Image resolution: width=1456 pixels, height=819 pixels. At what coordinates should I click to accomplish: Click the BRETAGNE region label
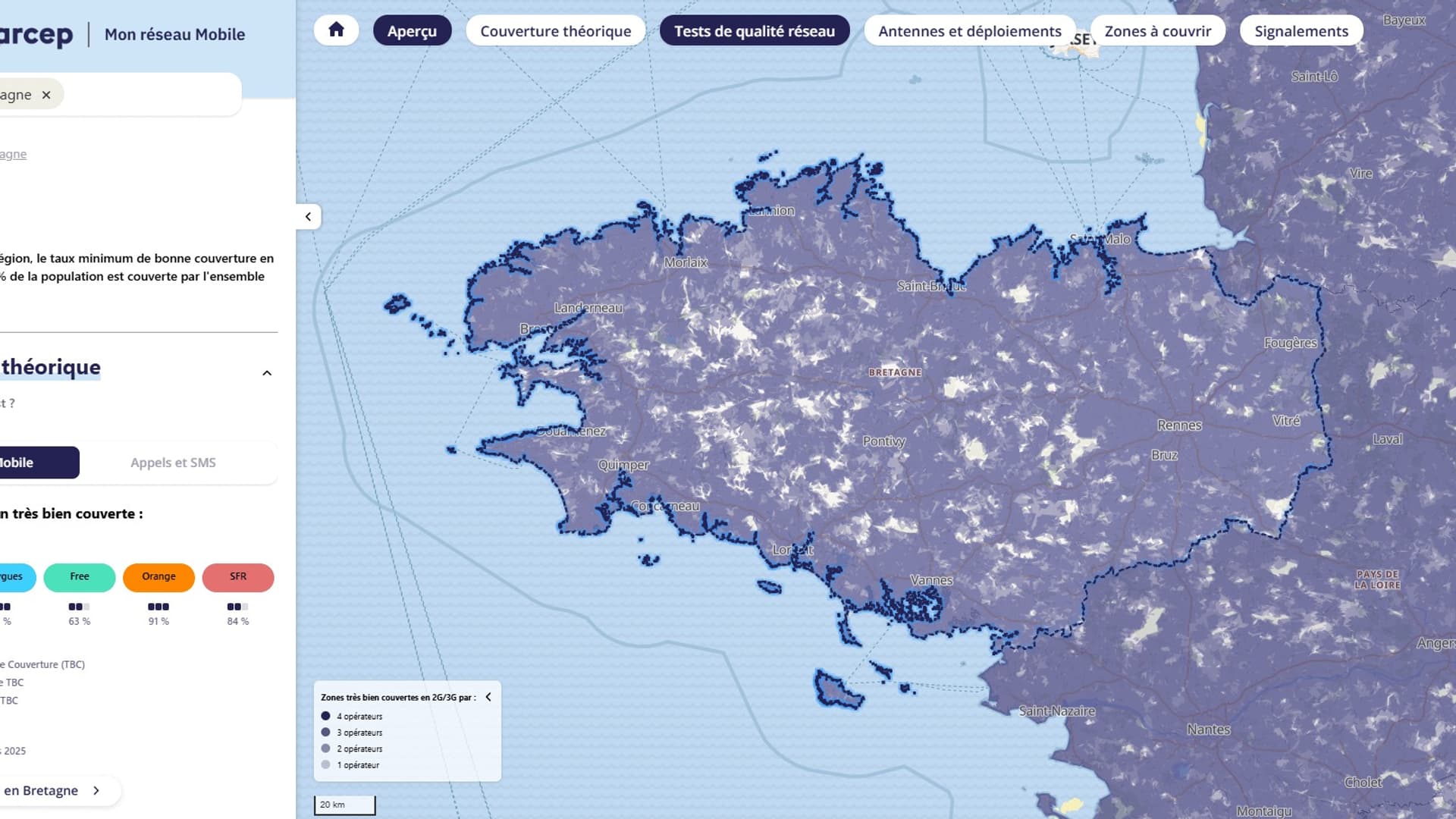[x=895, y=372]
